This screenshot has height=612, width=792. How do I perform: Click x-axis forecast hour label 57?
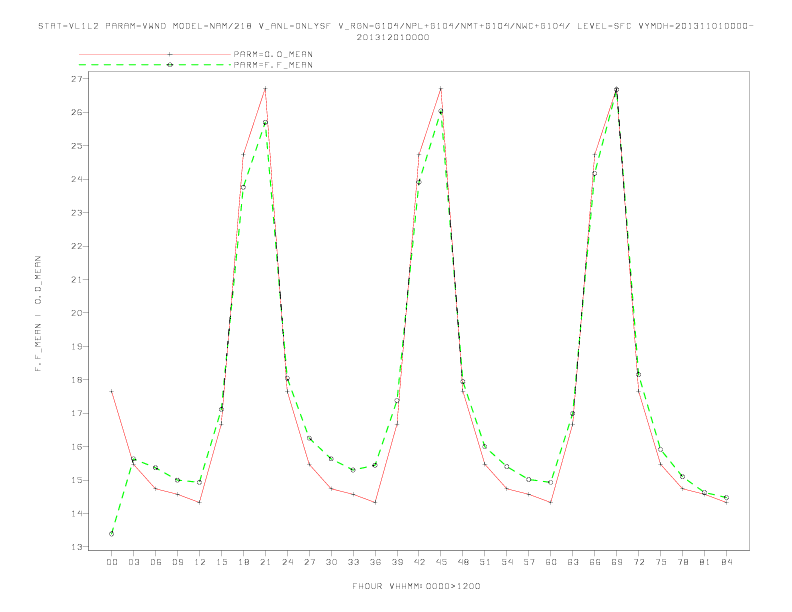click(x=529, y=562)
